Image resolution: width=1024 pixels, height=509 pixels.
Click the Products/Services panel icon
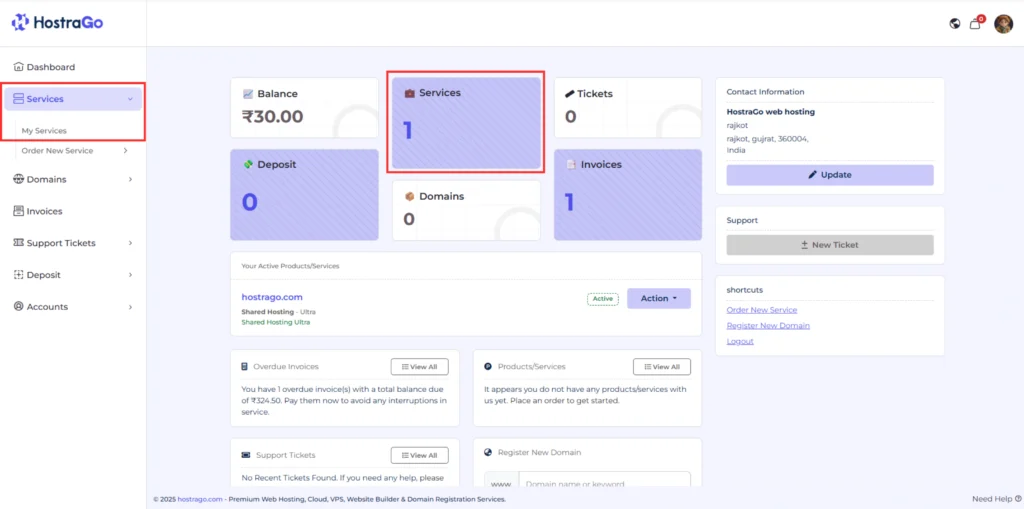(488, 367)
